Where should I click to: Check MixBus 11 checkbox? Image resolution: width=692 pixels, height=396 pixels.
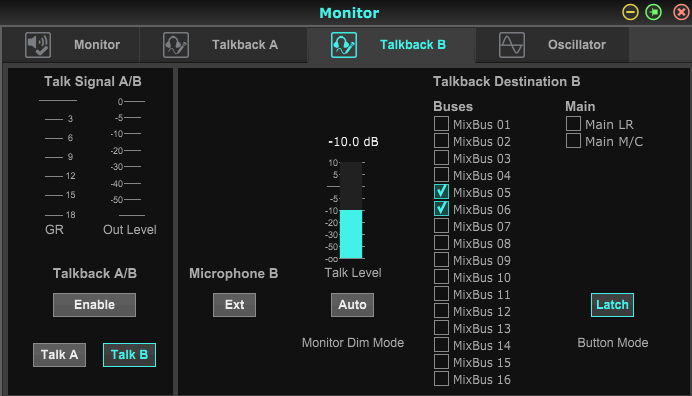point(441,294)
